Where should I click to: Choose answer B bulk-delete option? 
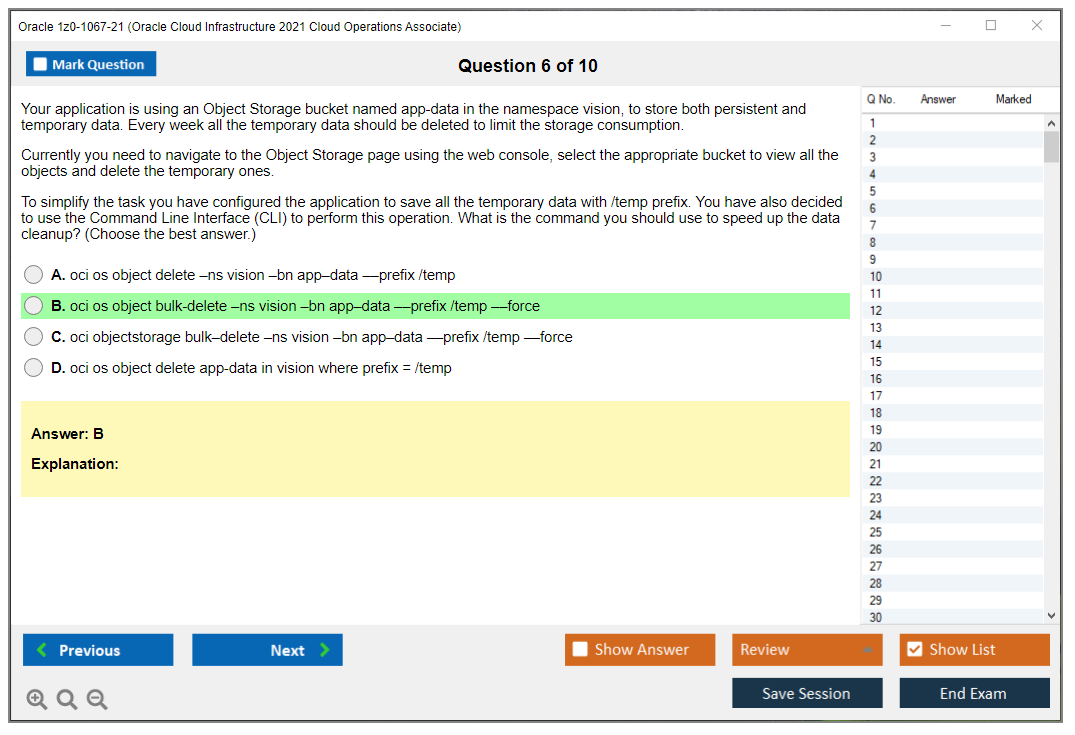point(34,306)
